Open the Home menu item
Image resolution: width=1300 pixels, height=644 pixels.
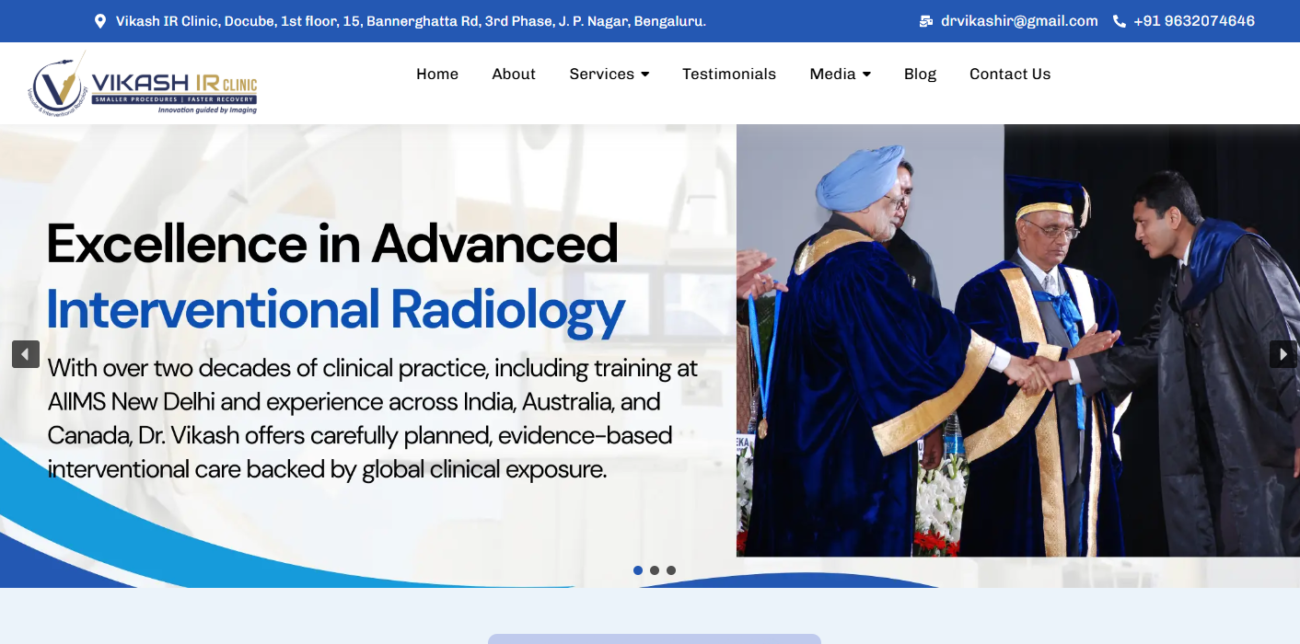click(437, 74)
